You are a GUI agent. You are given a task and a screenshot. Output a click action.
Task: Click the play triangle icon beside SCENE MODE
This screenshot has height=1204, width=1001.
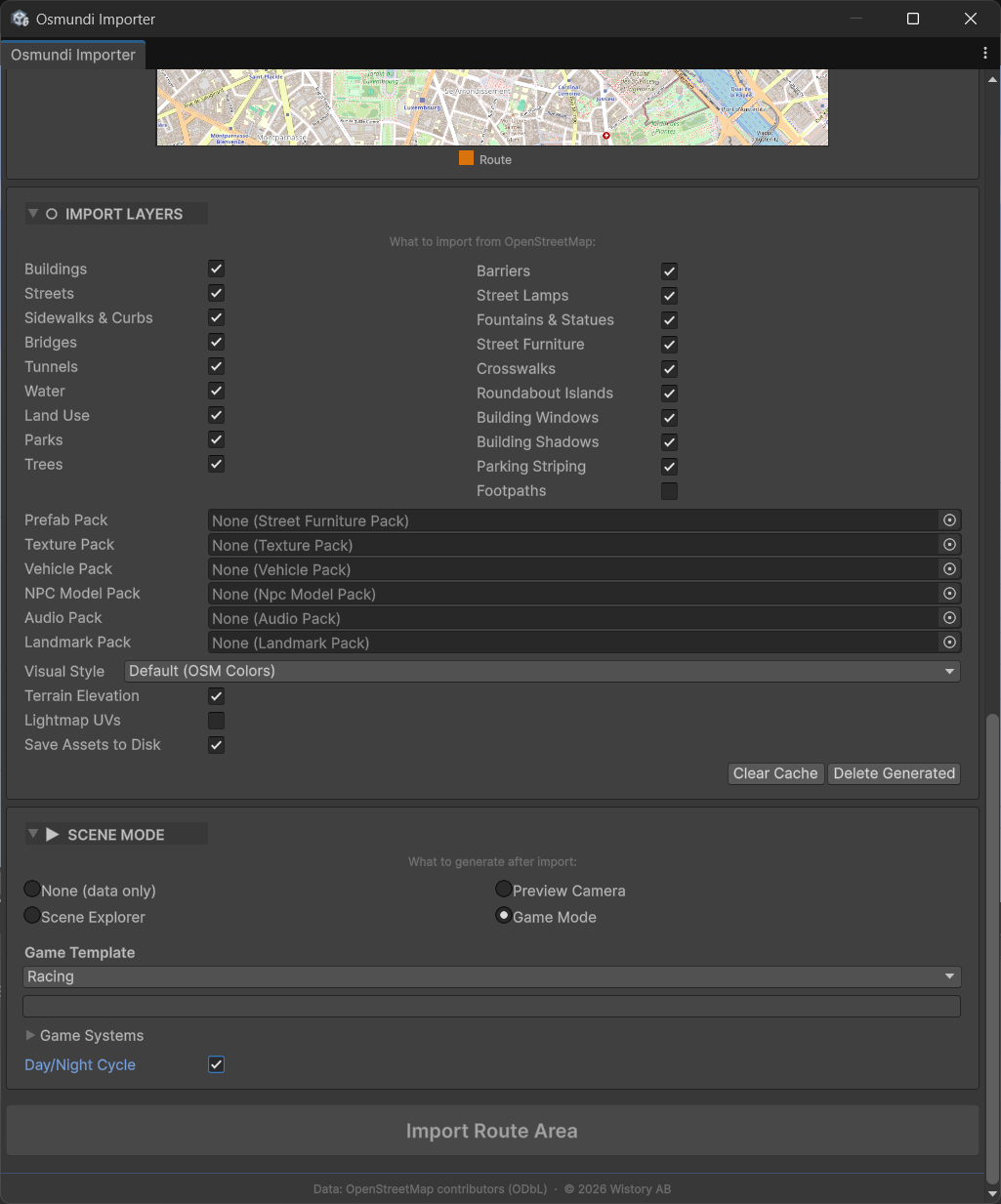(54, 833)
